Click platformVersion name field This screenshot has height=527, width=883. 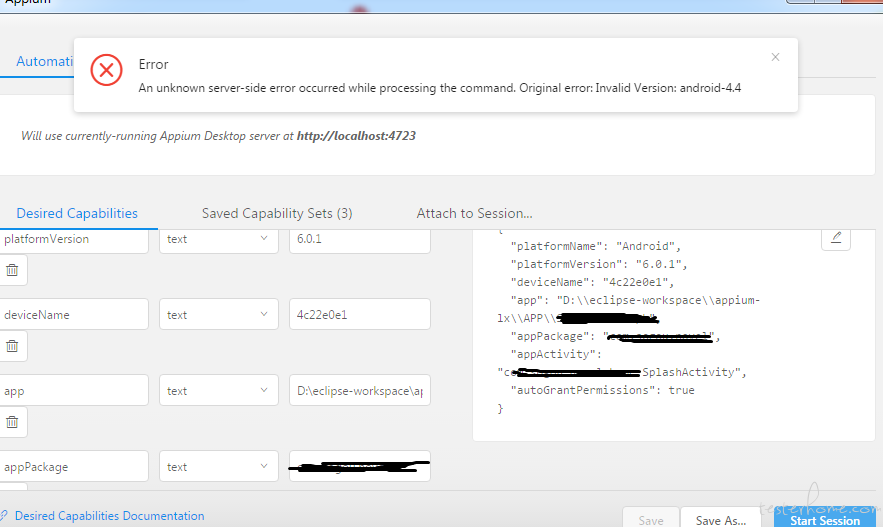(x=74, y=239)
